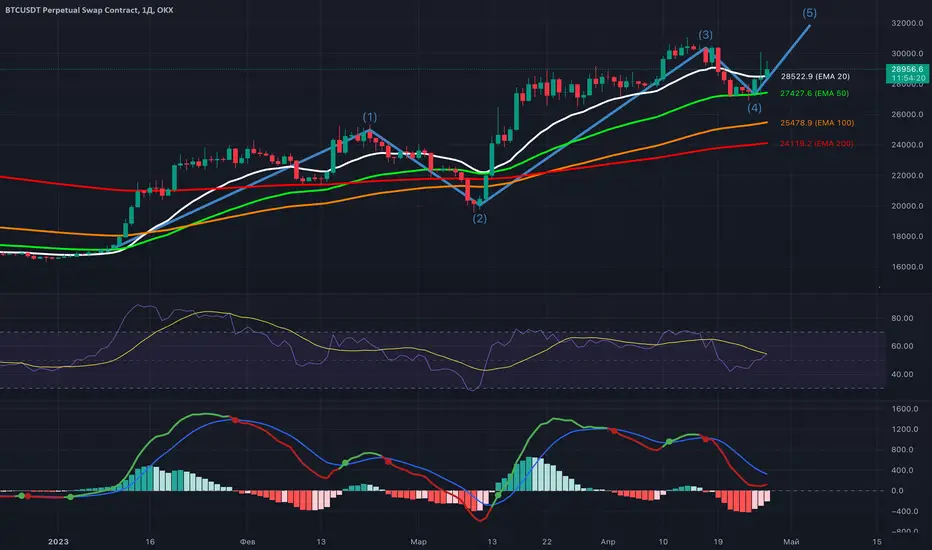
Task: Click the Фев month label
Action: tap(247, 542)
